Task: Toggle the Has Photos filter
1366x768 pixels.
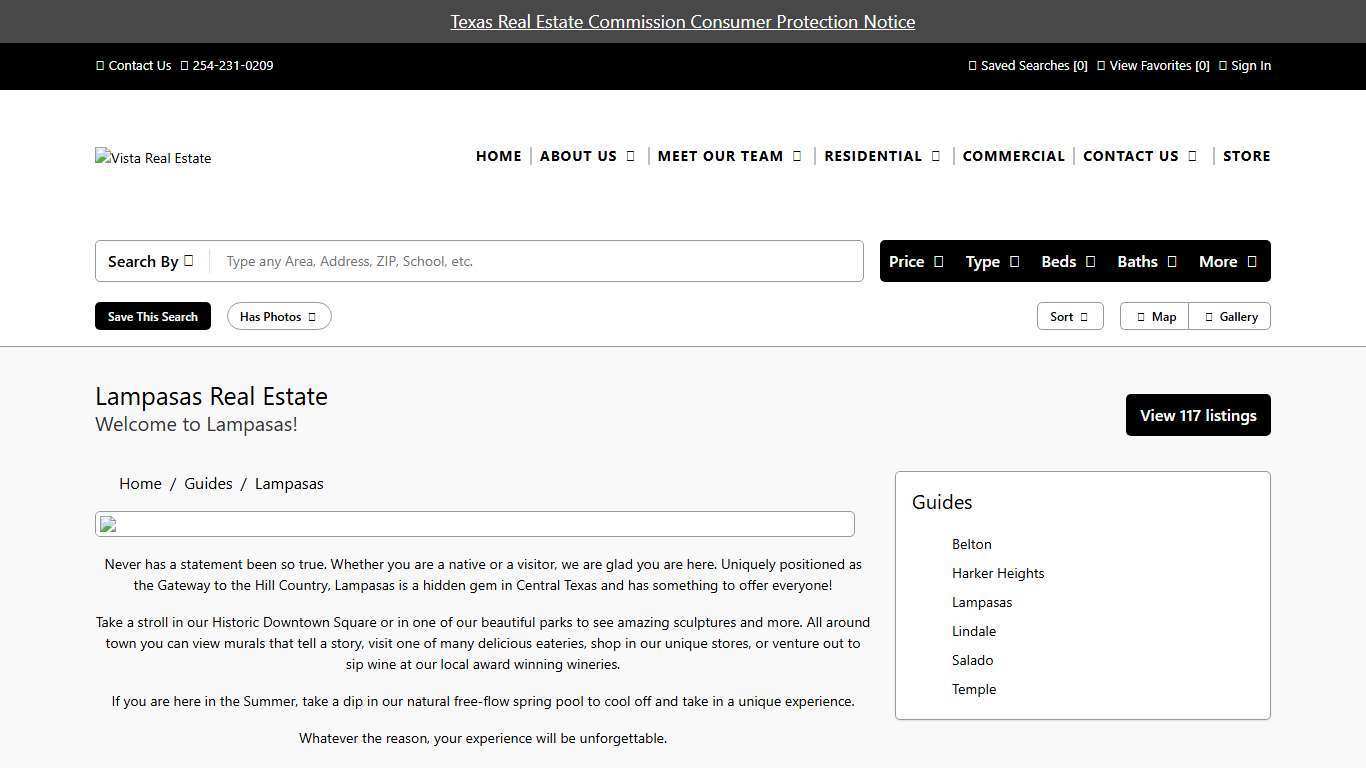Action: click(279, 317)
